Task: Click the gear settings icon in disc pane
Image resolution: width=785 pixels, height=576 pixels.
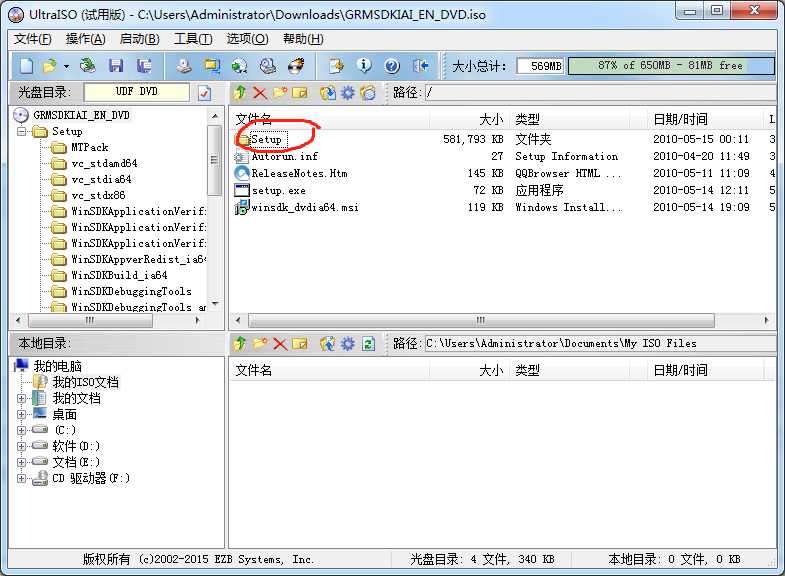Action: pos(347,93)
